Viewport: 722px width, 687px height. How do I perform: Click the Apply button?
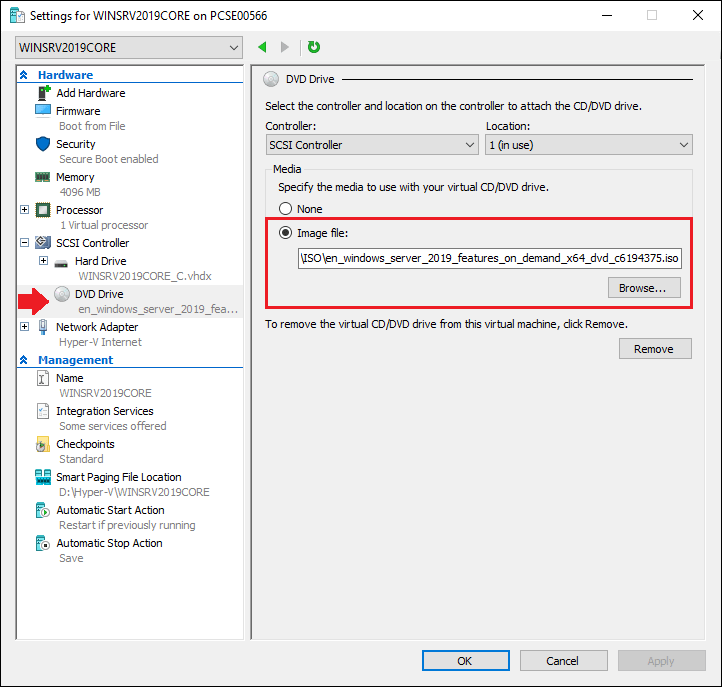(661, 661)
